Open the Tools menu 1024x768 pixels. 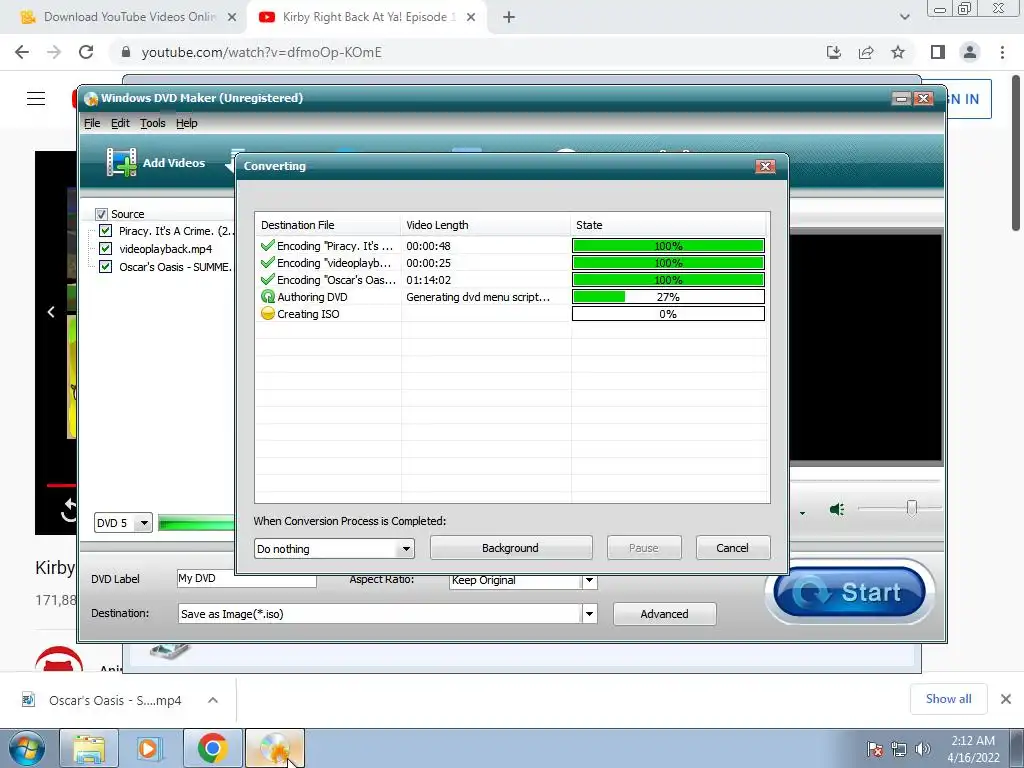click(x=152, y=123)
